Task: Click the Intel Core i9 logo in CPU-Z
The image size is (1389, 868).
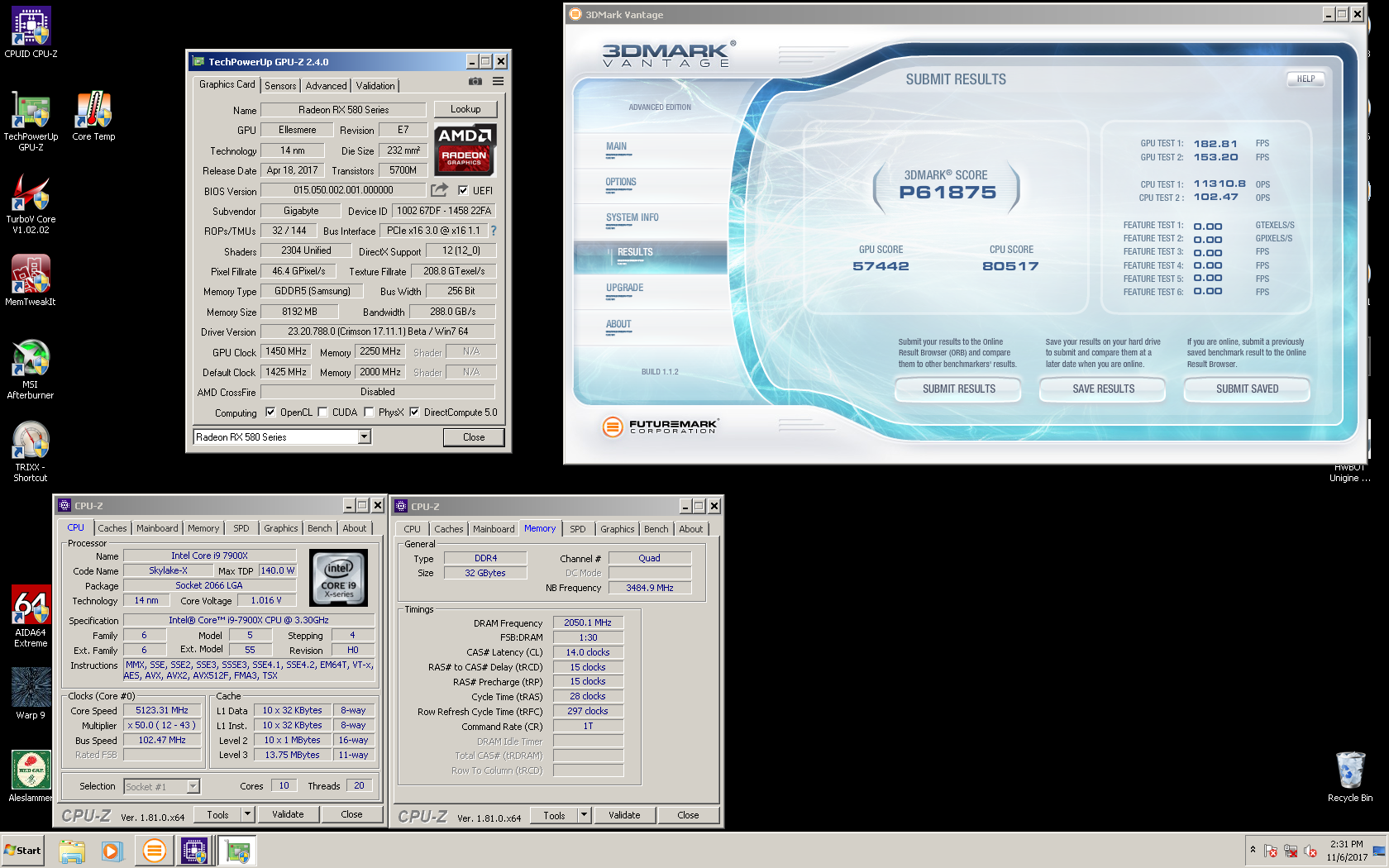Action: coord(339,577)
